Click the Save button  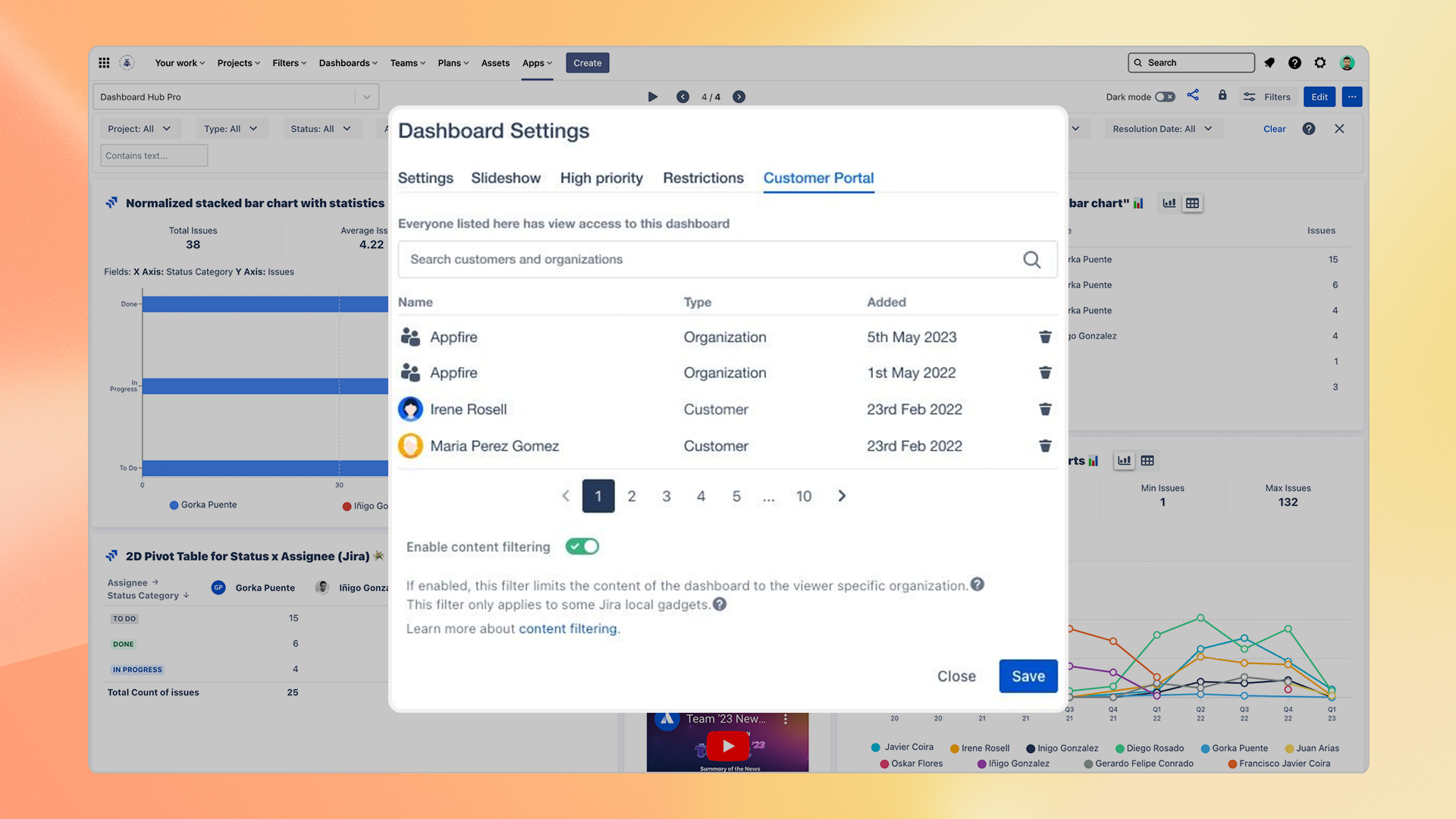[1028, 676]
